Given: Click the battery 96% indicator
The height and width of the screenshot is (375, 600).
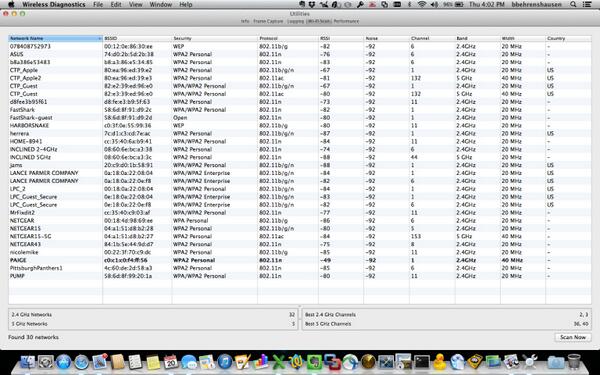Looking at the screenshot, I should coord(453,5).
